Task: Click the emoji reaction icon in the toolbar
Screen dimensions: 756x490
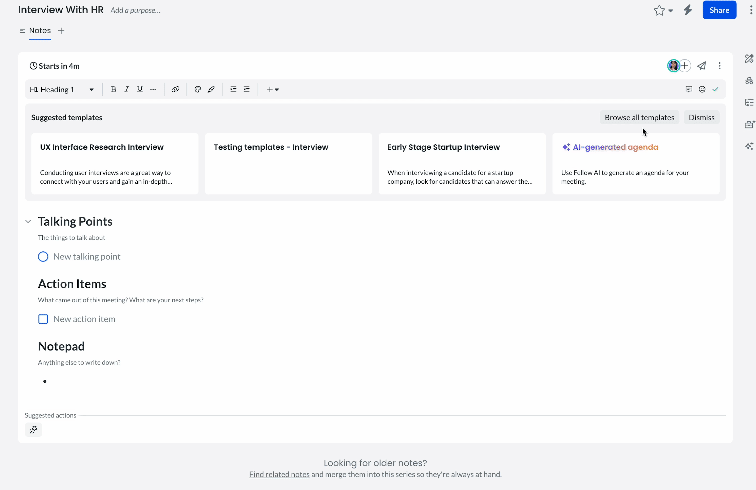Action: [x=702, y=89]
